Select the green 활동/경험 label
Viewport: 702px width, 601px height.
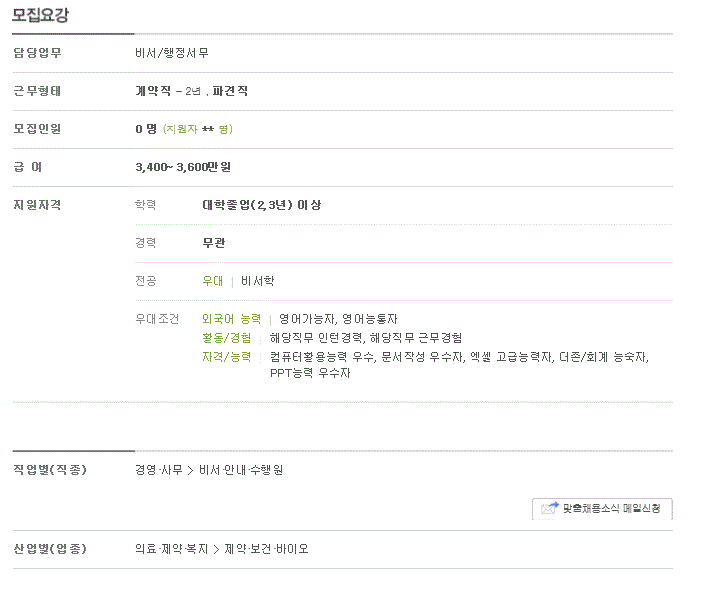click(227, 338)
